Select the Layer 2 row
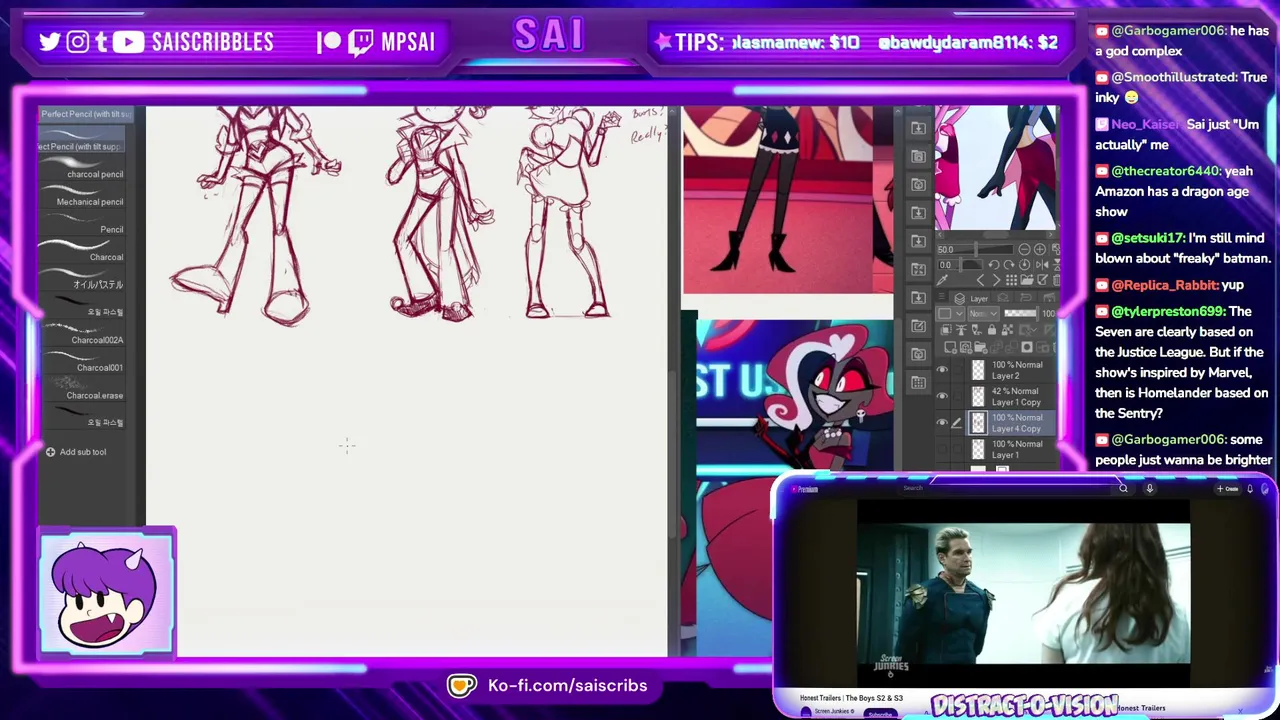Screen dimensions: 1280x720 point(1009,370)
